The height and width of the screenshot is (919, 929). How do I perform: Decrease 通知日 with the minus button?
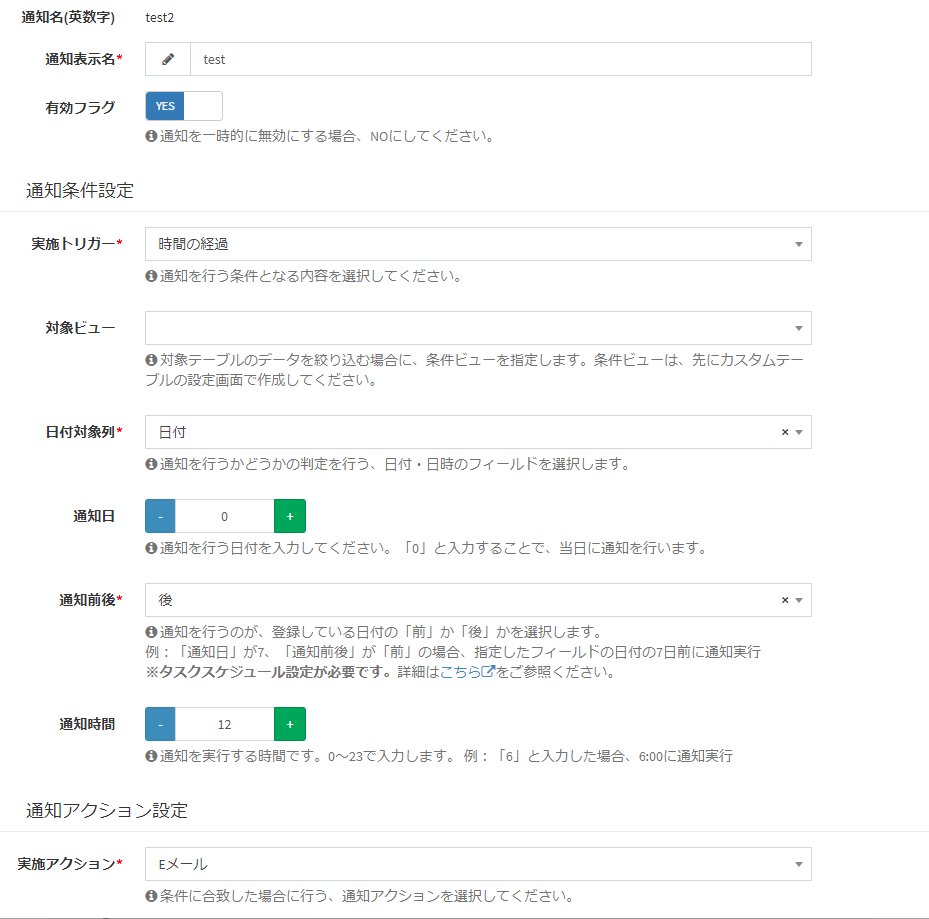point(160,516)
